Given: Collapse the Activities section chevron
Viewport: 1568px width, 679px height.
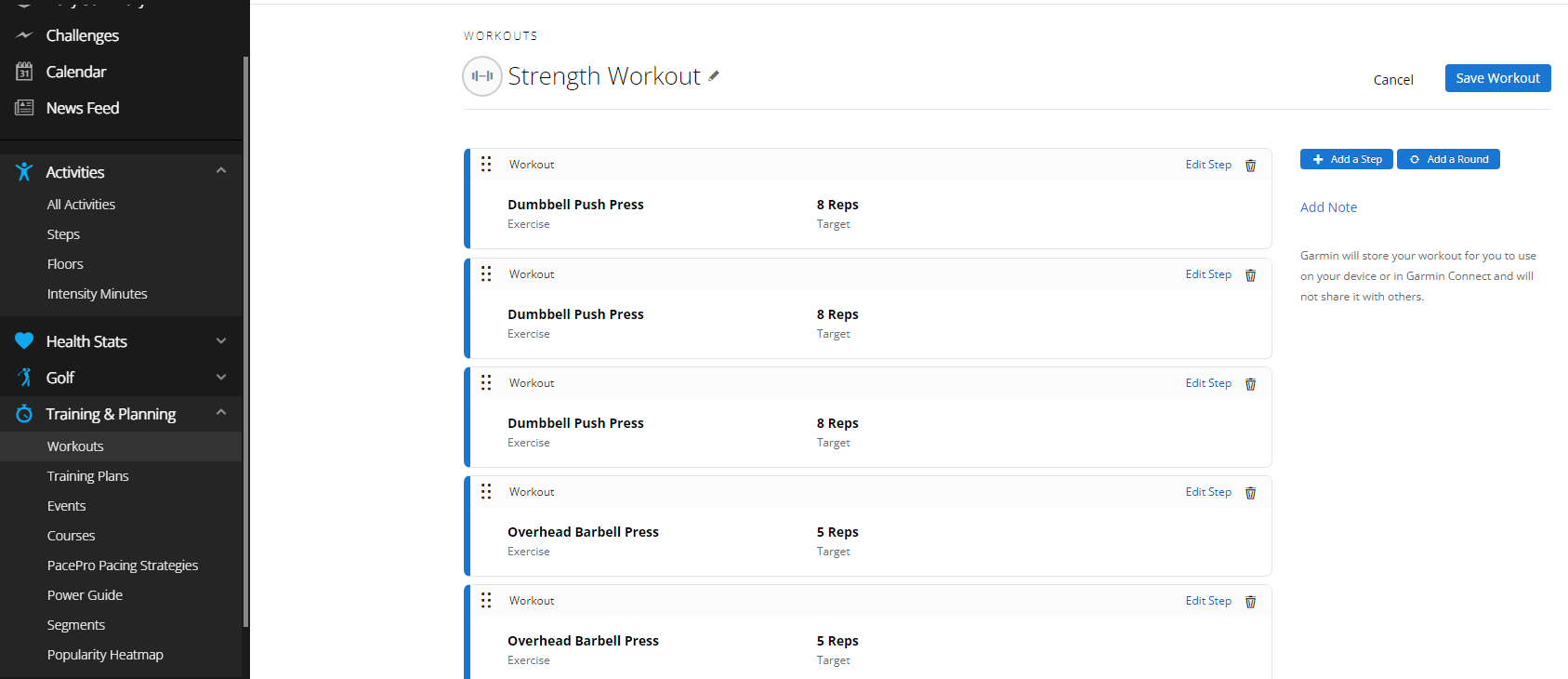Looking at the screenshot, I should [221, 171].
